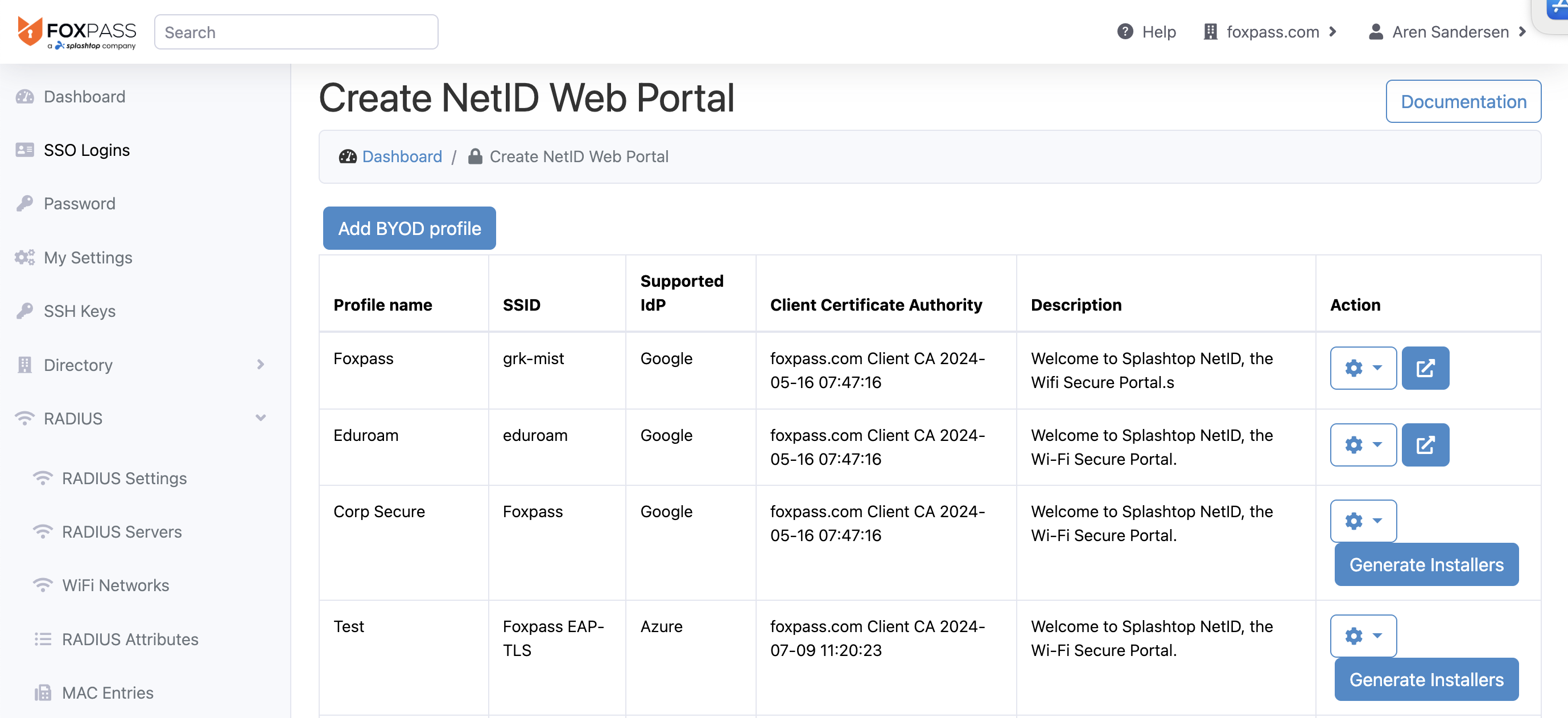
Task: Click the Search input field
Action: pyautogui.click(x=296, y=32)
